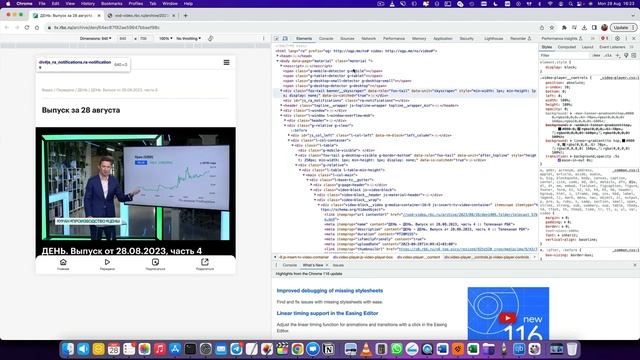
Task: Open WhatsApp in the Dock
Action: (x=396, y=349)
